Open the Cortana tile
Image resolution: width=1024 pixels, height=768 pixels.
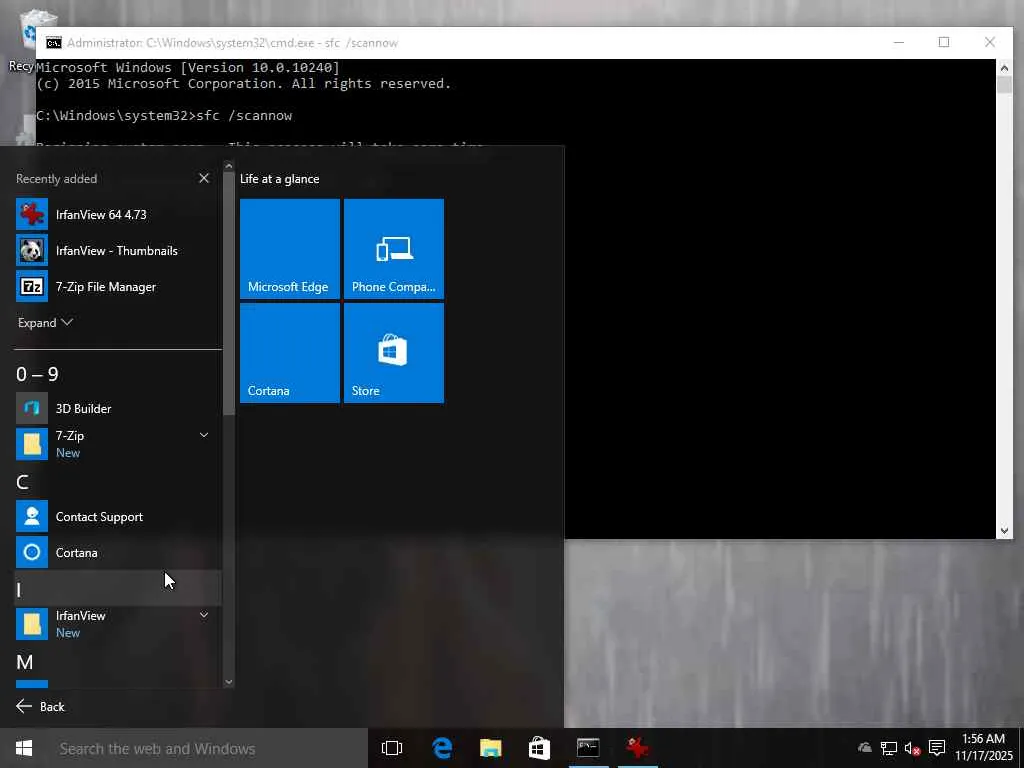pyautogui.click(x=290, y=353)
